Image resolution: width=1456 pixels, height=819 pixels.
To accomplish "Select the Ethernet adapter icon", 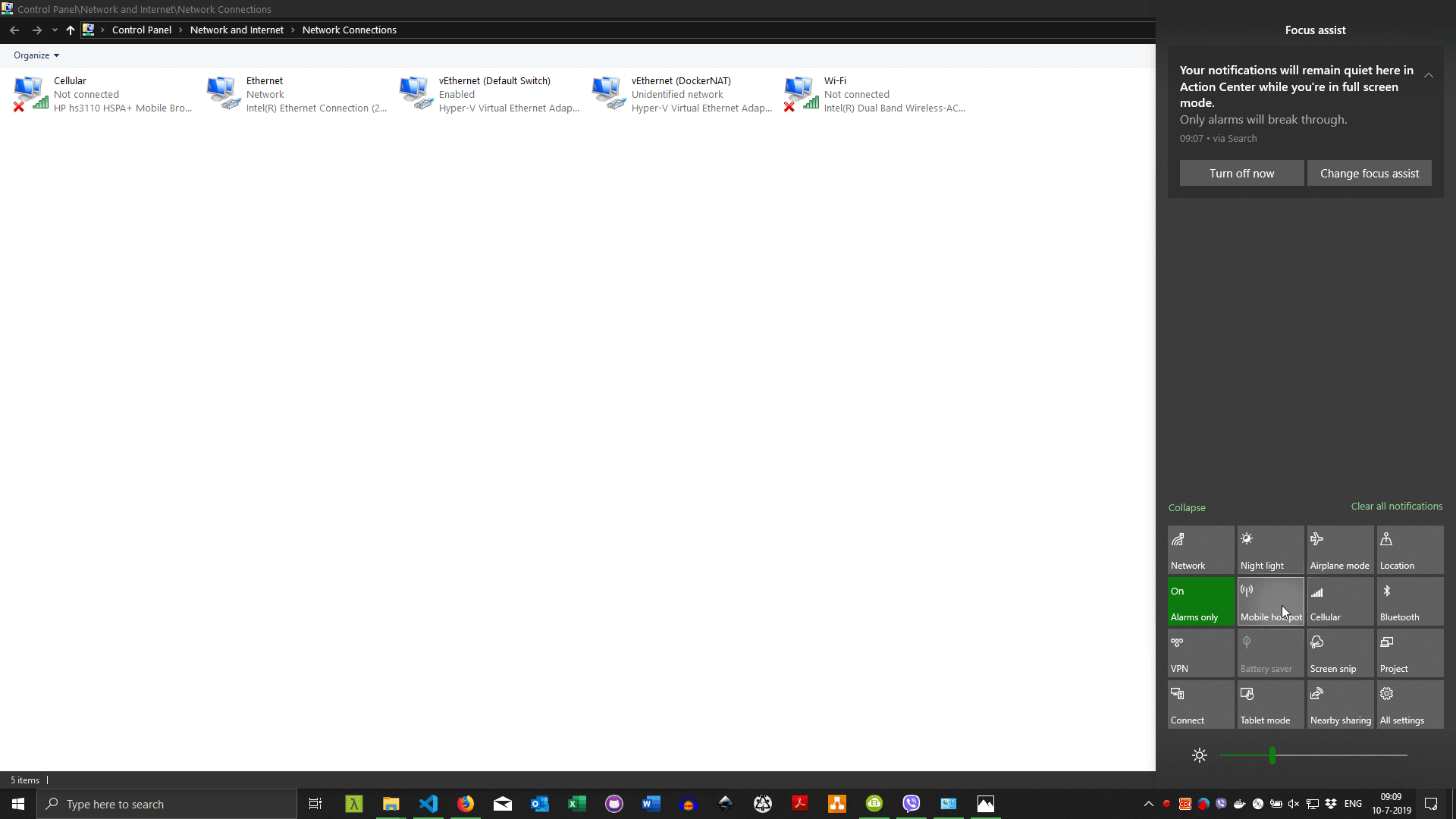I will pyautogui.click(x=223, y=93).
